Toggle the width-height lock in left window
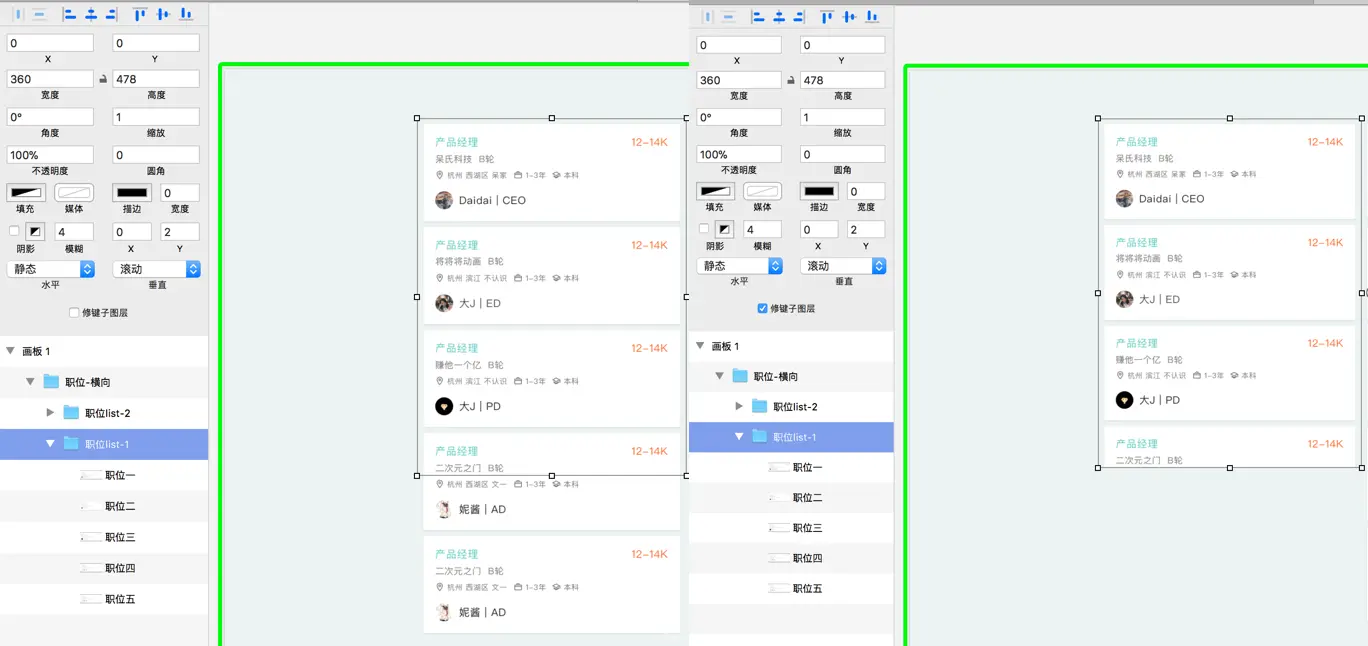Screen dimensions: 1368x646 (x=103, y=79)
